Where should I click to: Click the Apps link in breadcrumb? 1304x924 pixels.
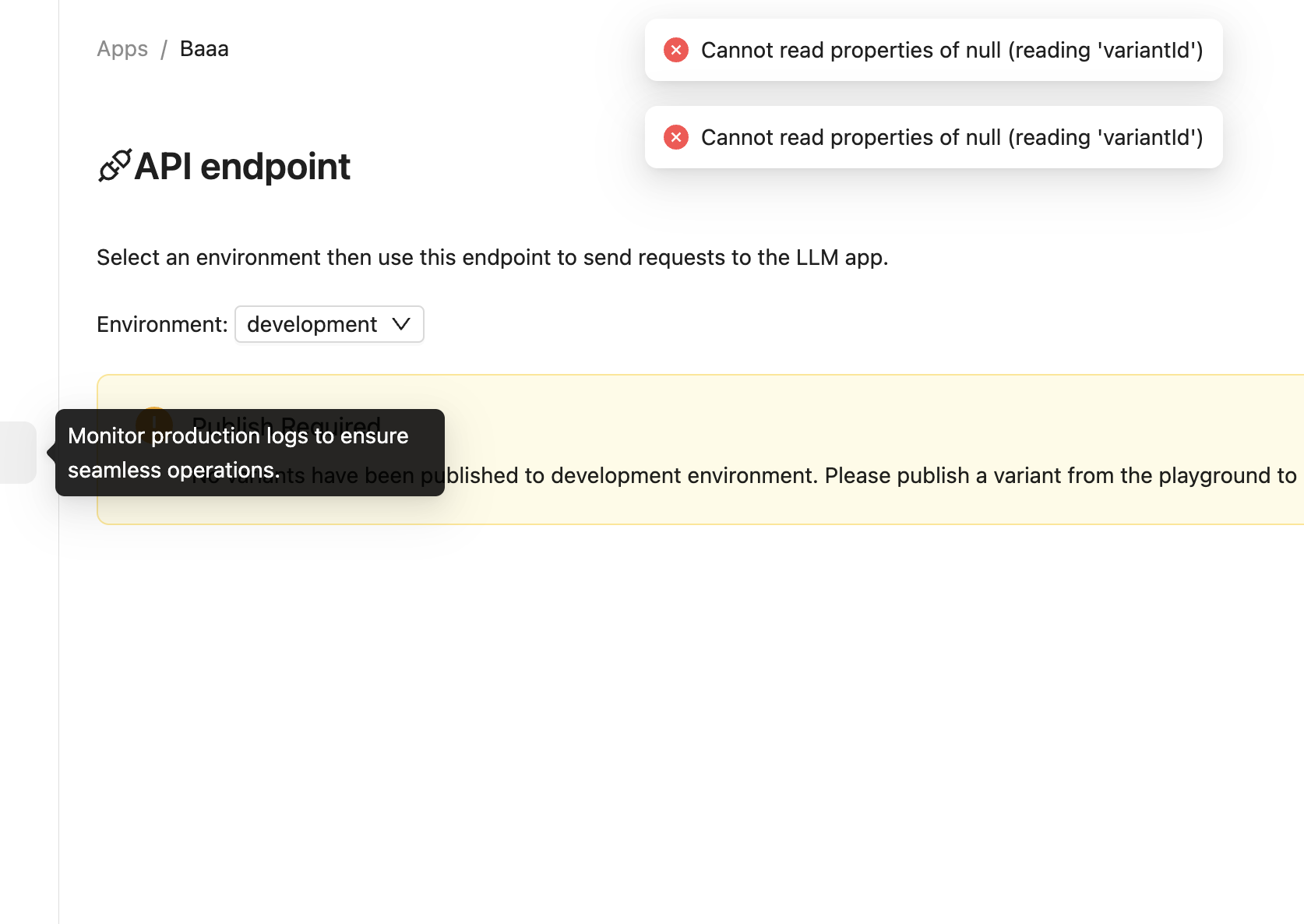122,48
